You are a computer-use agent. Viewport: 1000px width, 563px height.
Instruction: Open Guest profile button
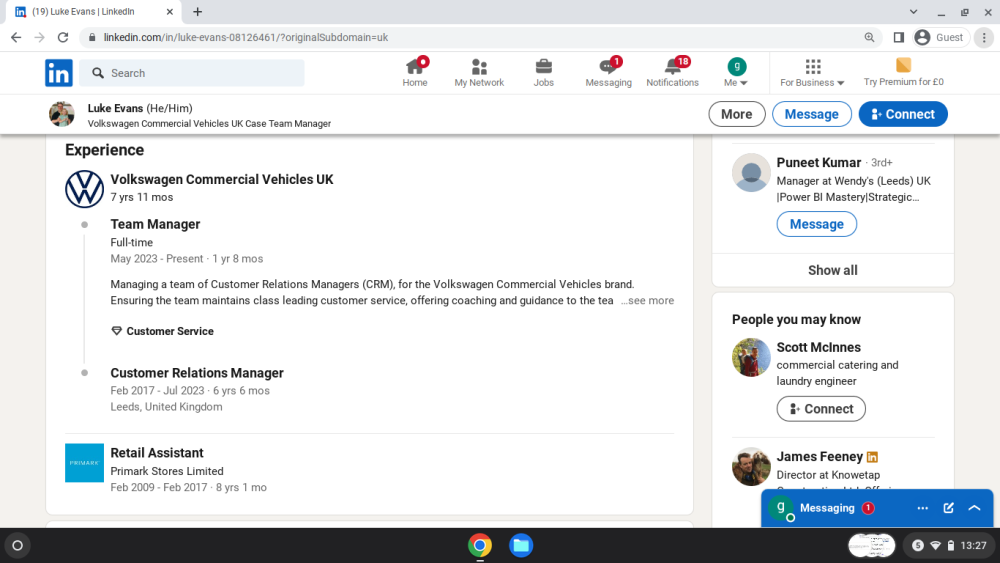coord(939,38)
